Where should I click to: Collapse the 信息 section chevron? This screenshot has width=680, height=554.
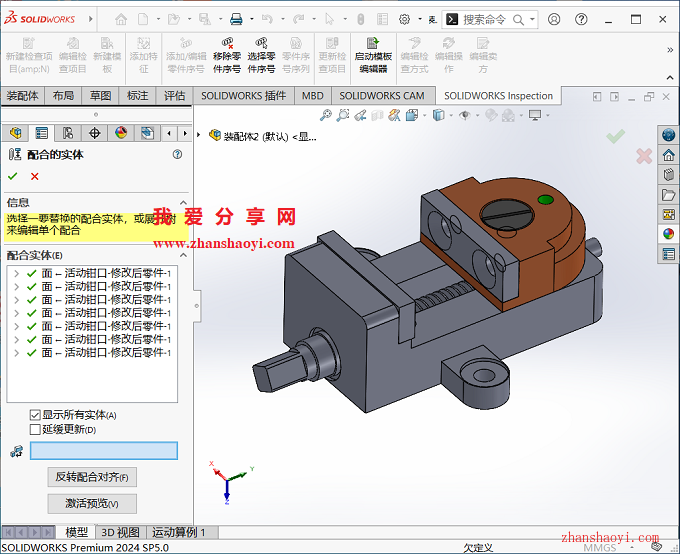click(183, 203)
